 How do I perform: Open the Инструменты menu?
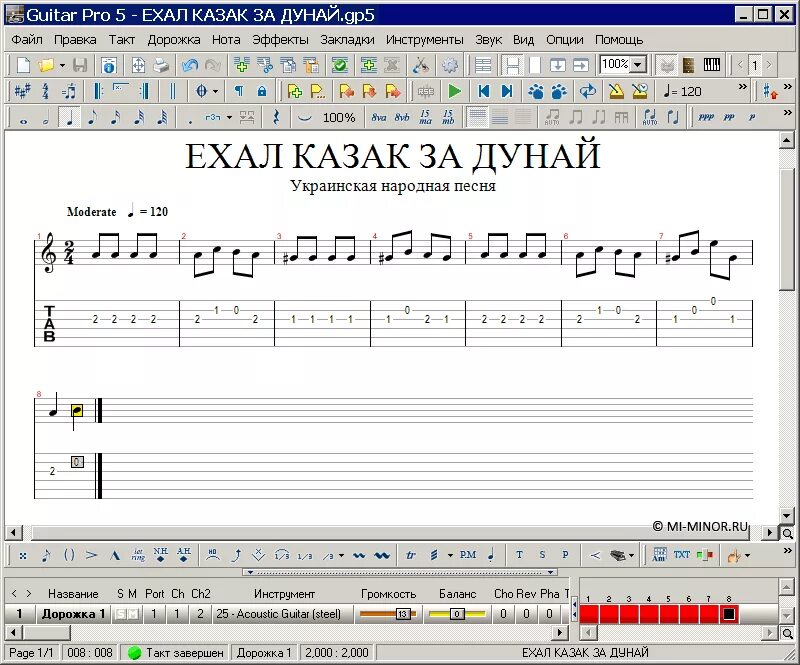click(x=424, y=40)
